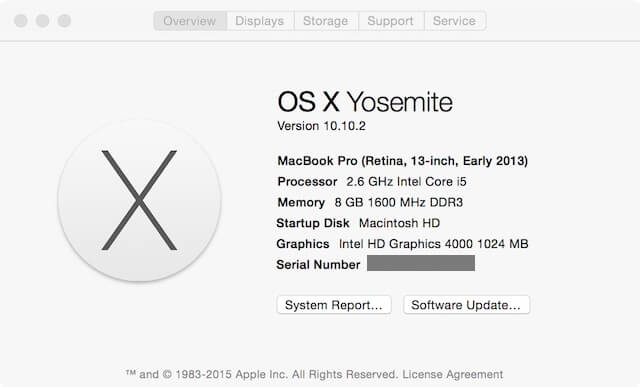Minimize the window with the middle button
Screen dimensions: 640x387
pos(42,20)
